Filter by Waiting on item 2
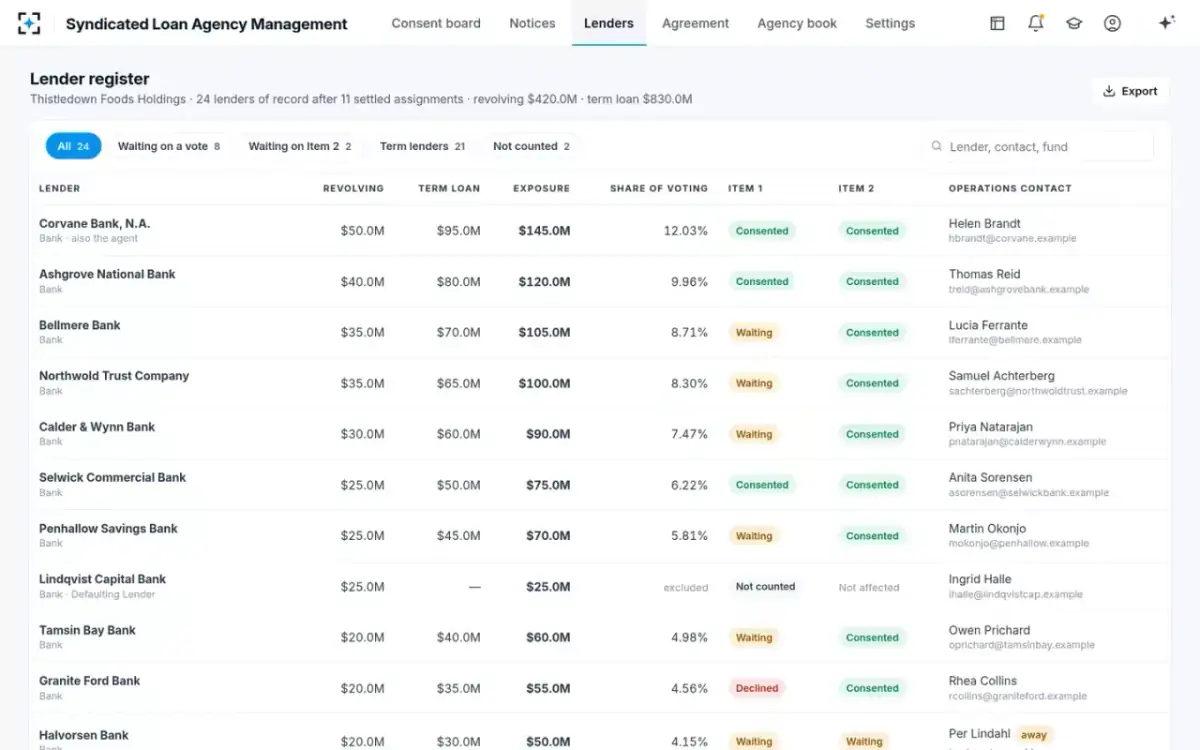 point(300,146)
